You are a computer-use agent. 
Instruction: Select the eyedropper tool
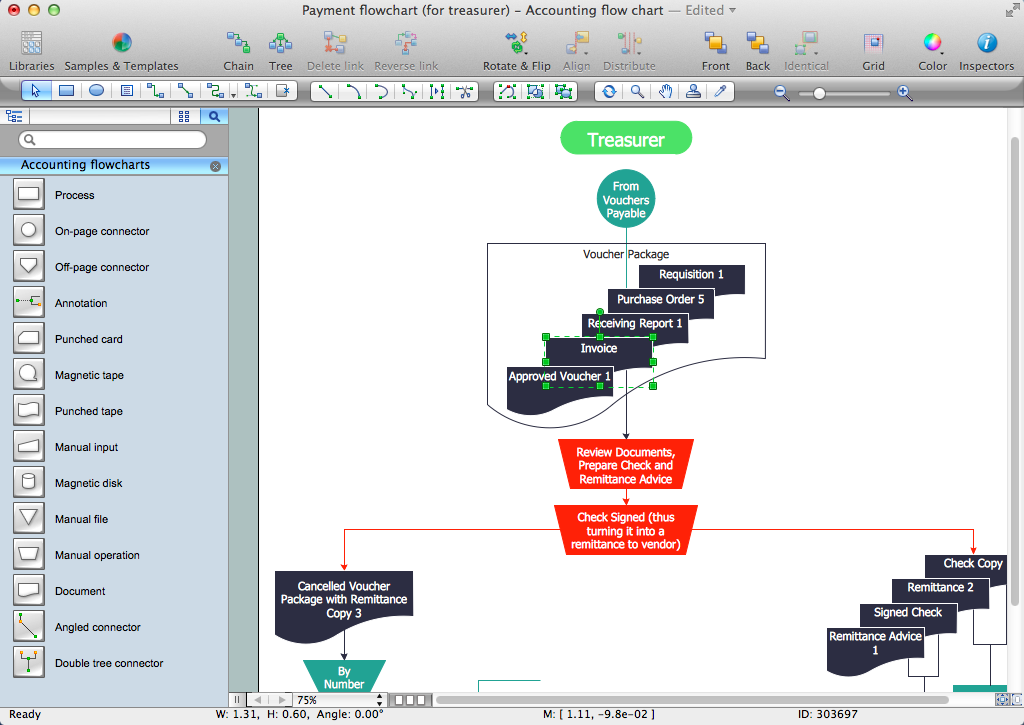720,91
